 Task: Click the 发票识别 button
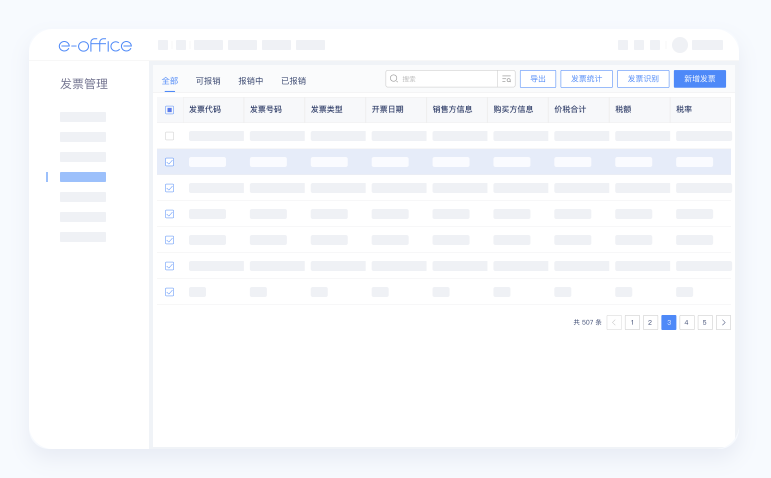[x=643, y=79]
